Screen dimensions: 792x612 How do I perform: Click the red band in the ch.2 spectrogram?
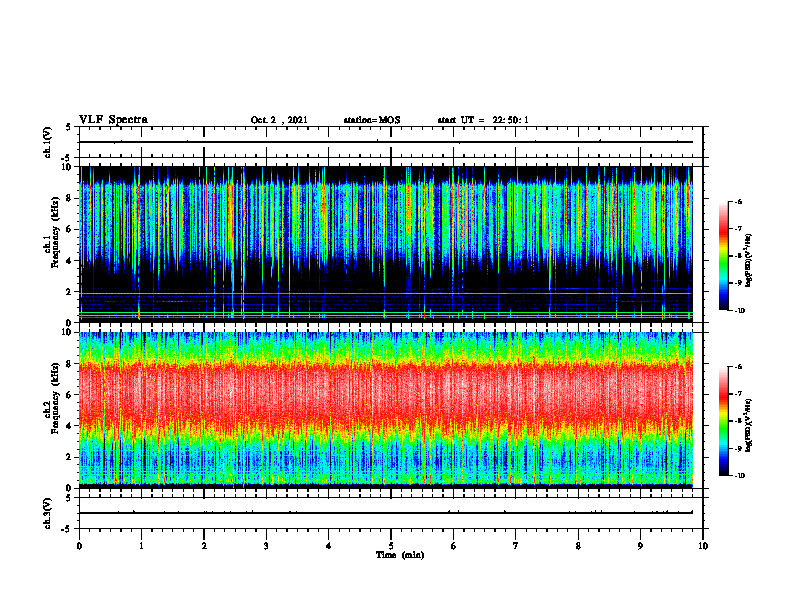pyautogui.click(x=386, y=394)
